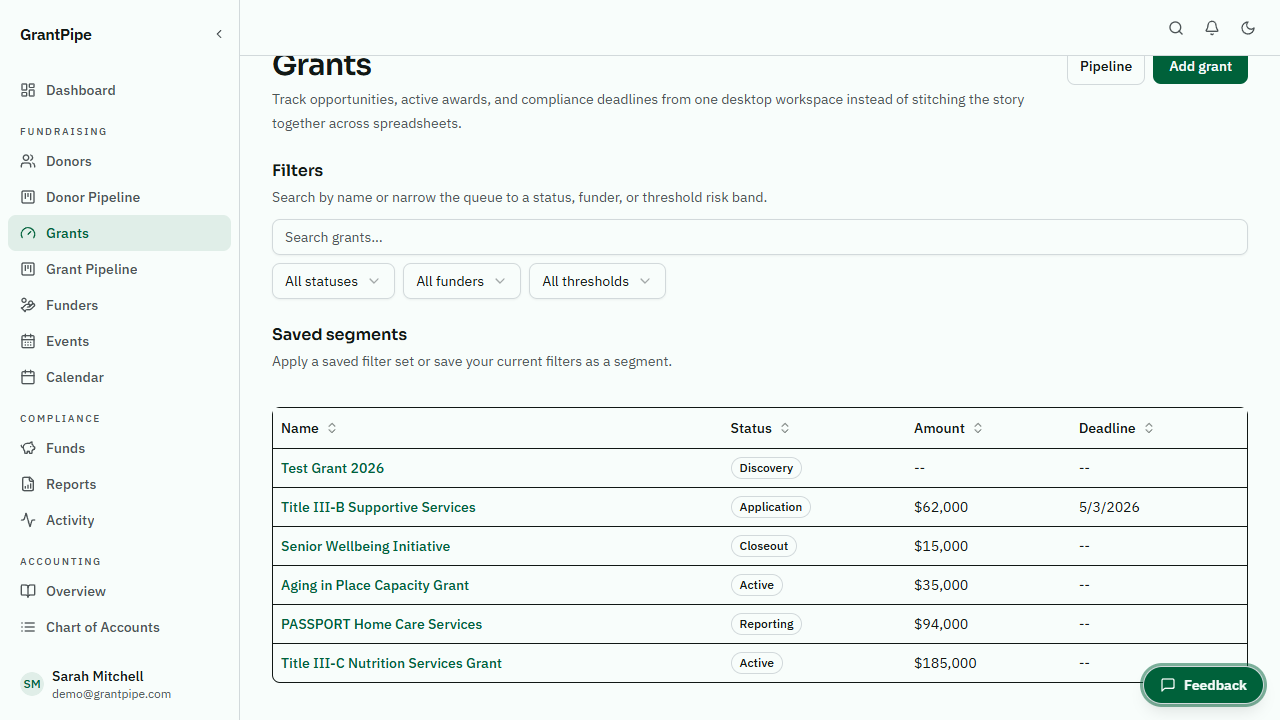Click the Donors people icon
The image size is (1280, 720).
pos(28,161)
